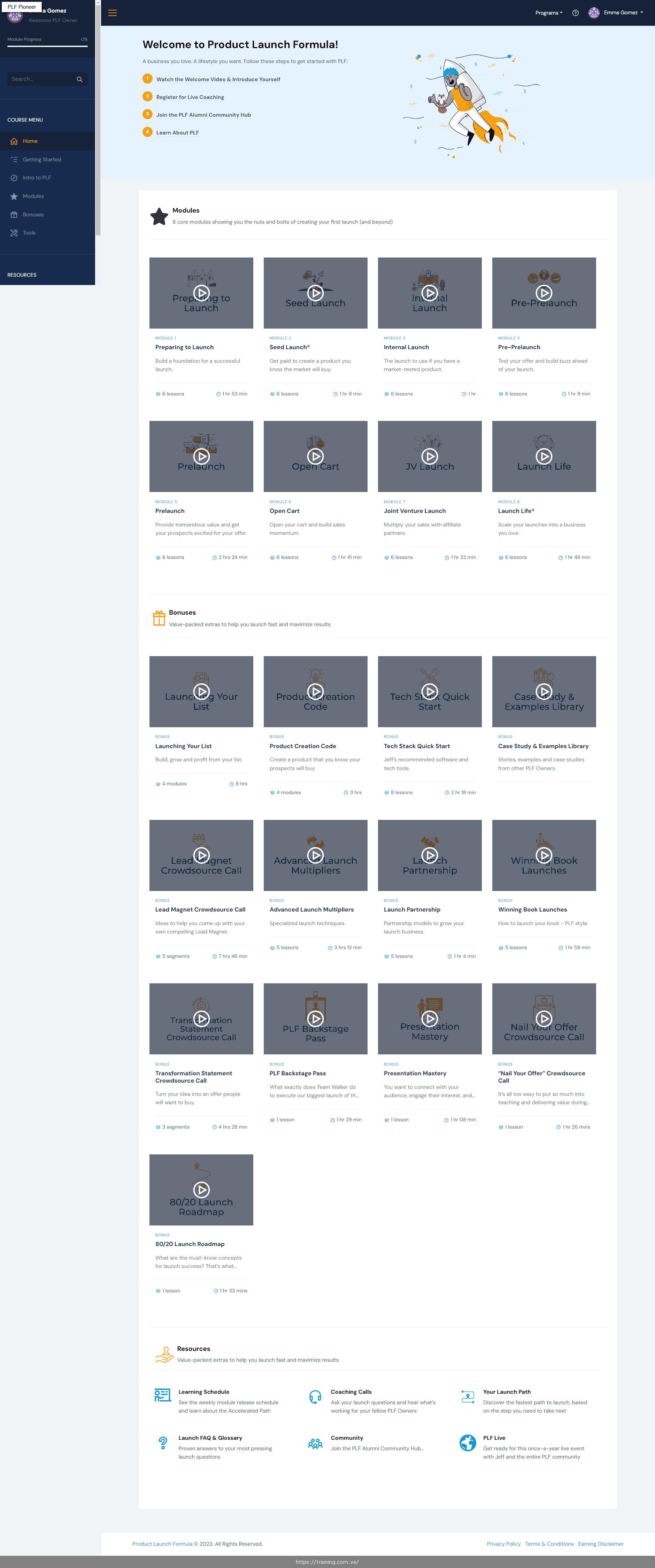Screen dimensions: 655x1568
Task: Click the help question mark icon
Action: pyautogui.click(x=575, y=13)
